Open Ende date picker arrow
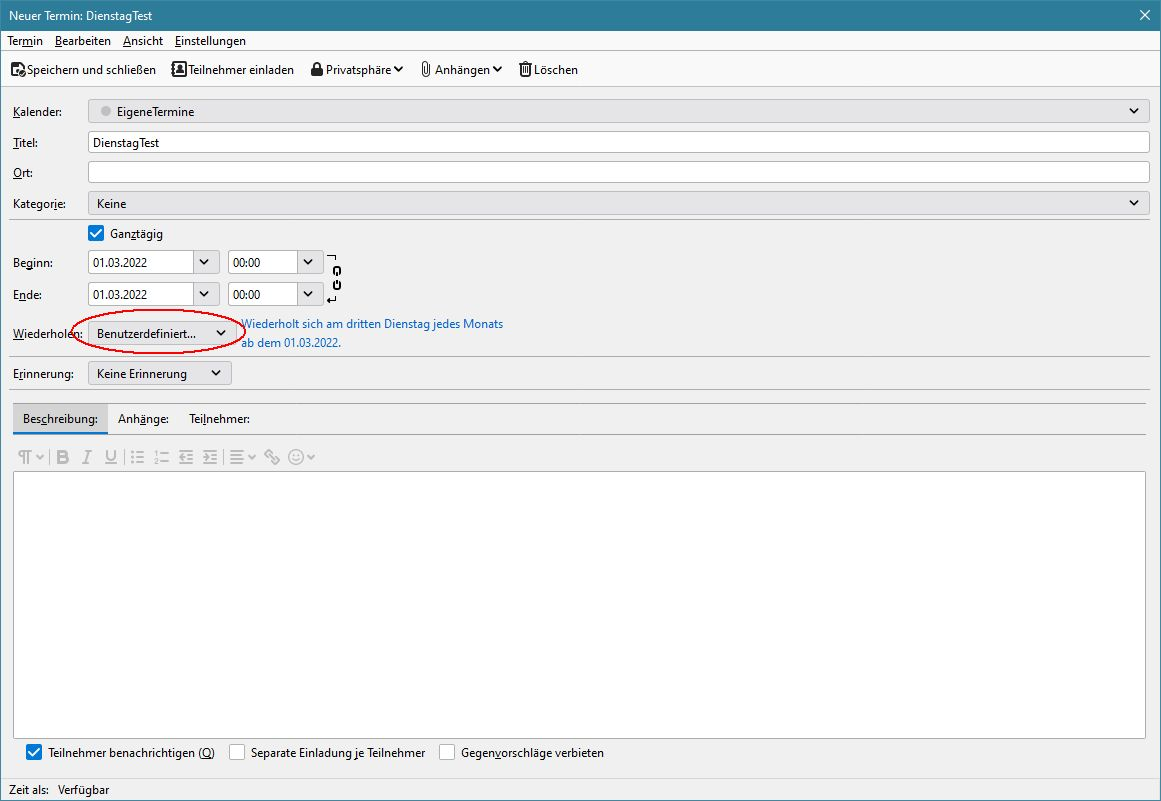Image resolution: width=1161 pixels, height=801 pixels. 206,295
